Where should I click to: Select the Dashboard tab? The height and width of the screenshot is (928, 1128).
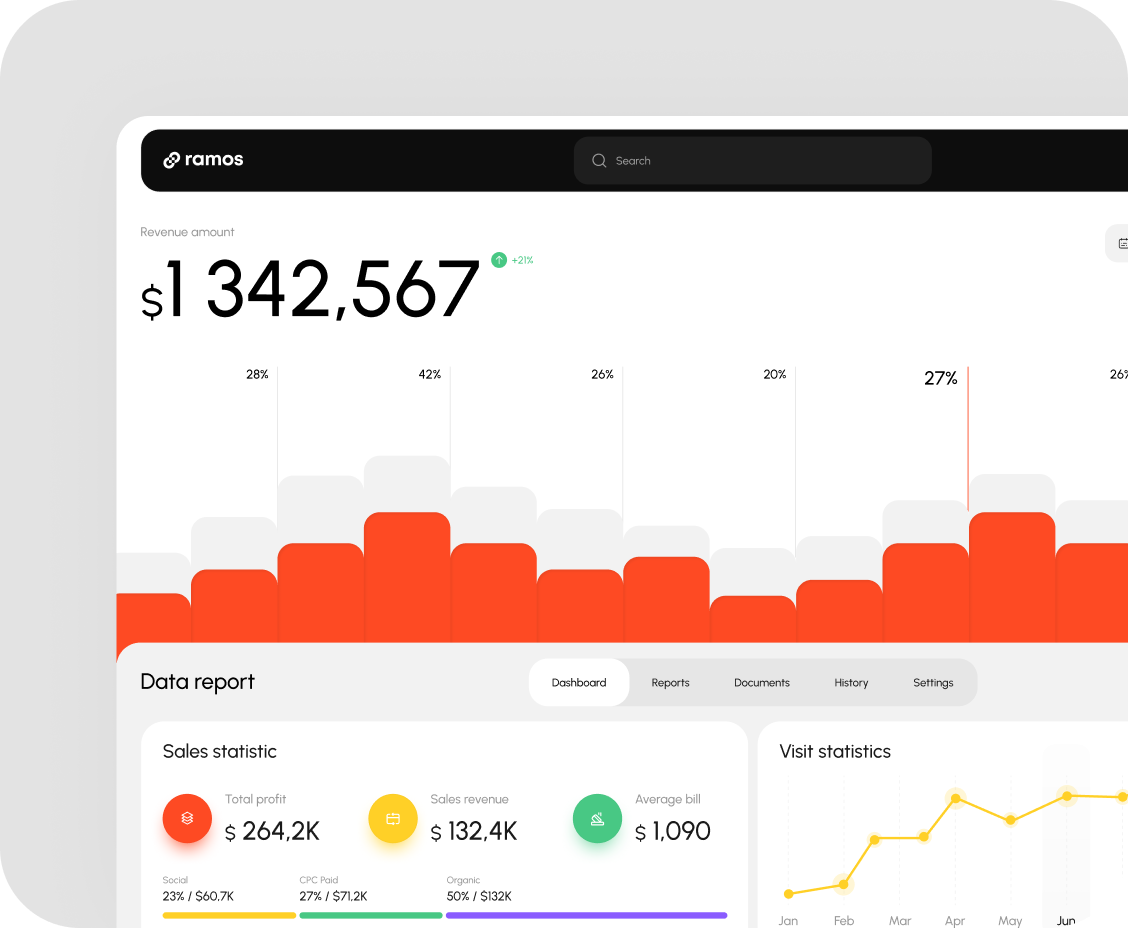coord(579,683)
